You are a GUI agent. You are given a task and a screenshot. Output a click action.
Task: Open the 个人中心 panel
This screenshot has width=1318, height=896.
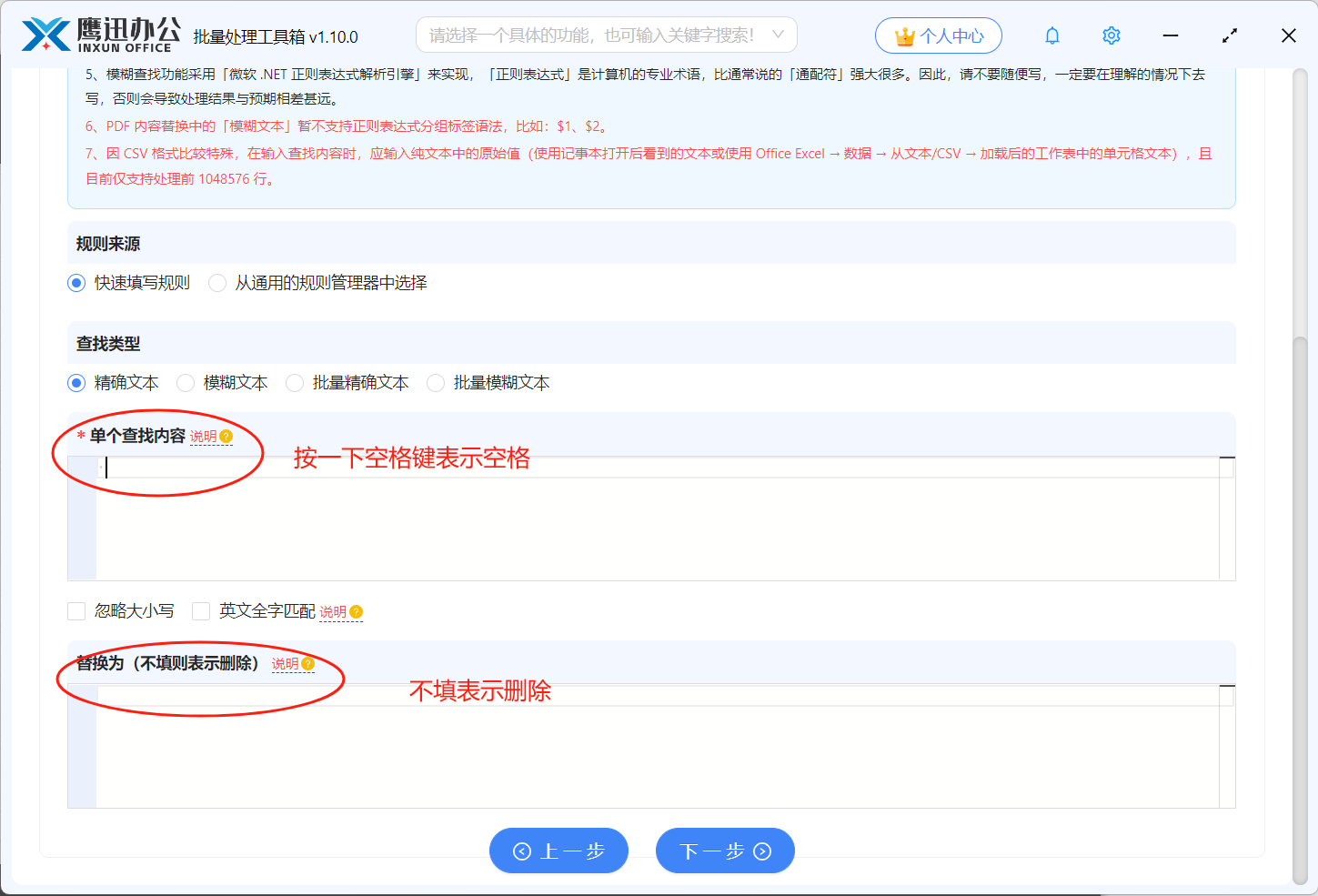[939, 35]
